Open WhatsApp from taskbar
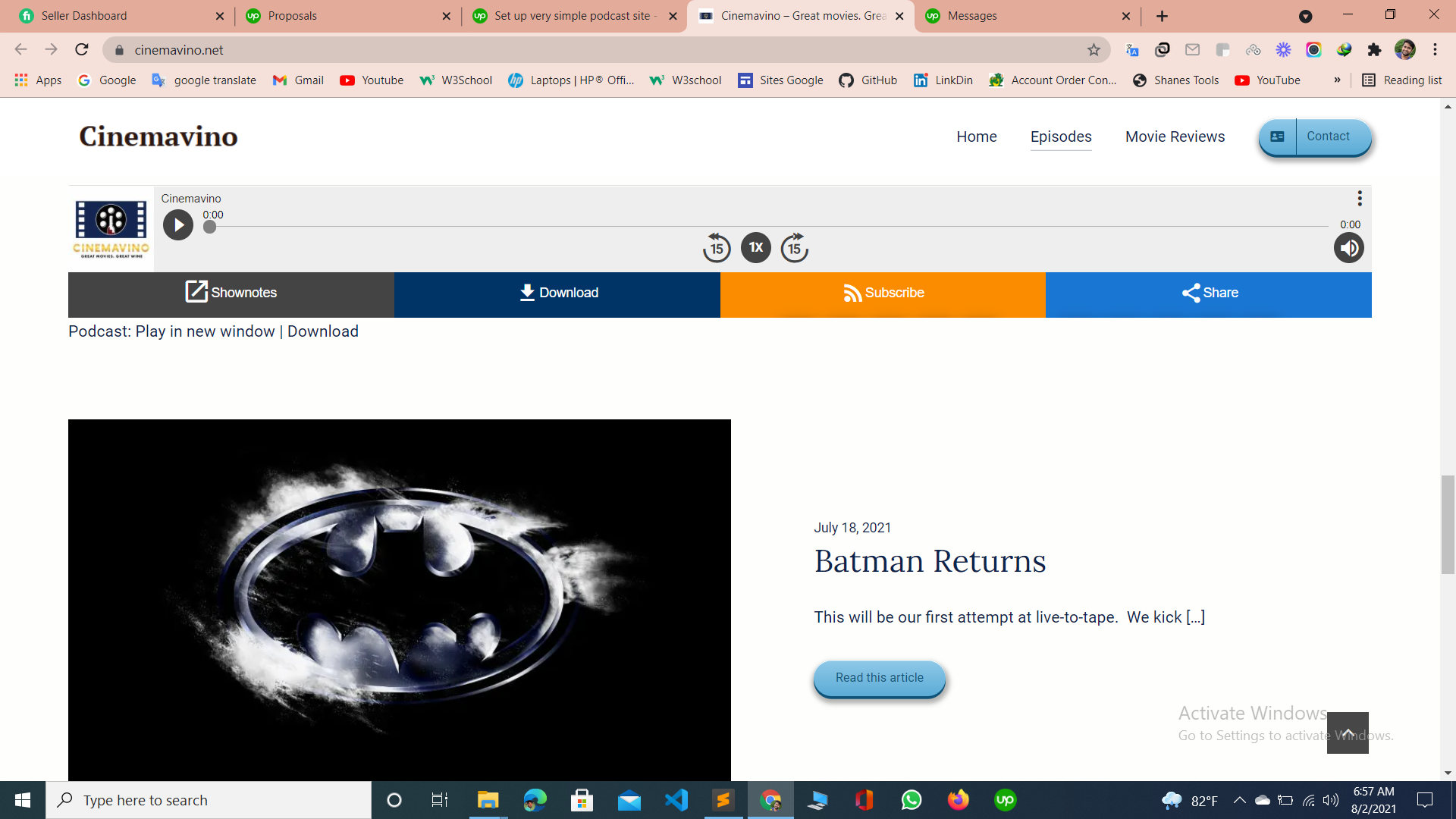Viewport: 1456px width, 819px height. coord(912,800)
